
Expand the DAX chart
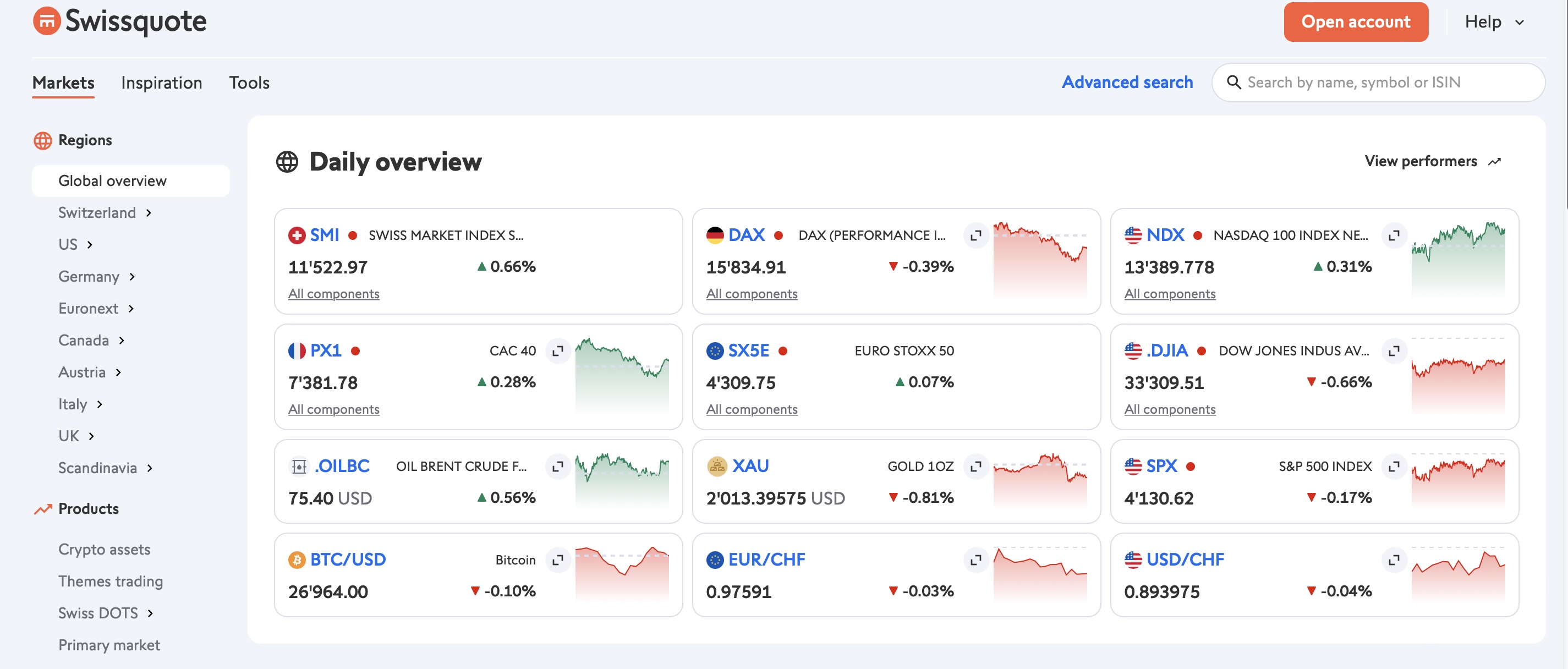tap(976, 235)
